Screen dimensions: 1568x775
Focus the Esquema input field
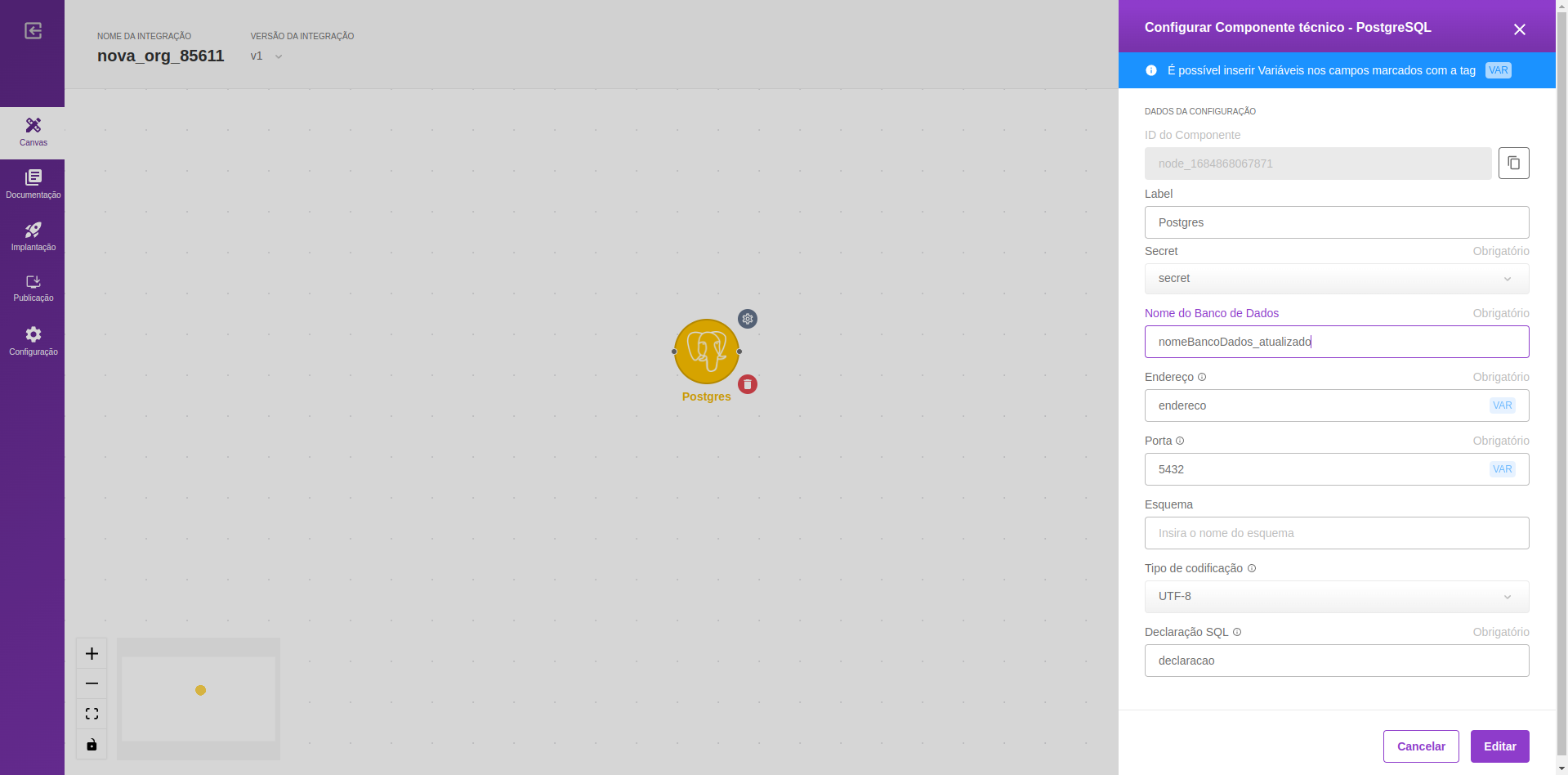[x=1337, y=533]
